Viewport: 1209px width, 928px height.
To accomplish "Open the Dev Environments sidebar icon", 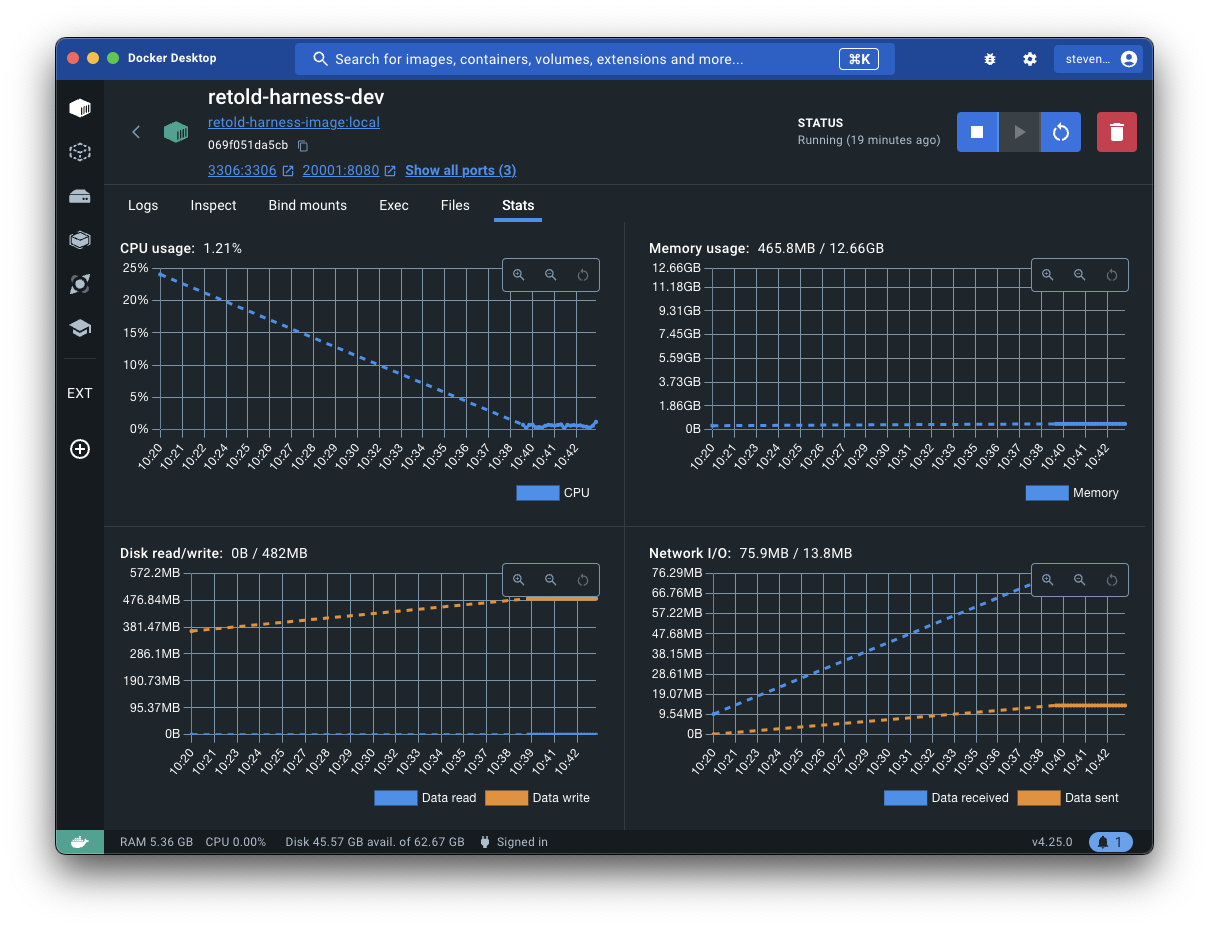I will [x=80, y=240].
